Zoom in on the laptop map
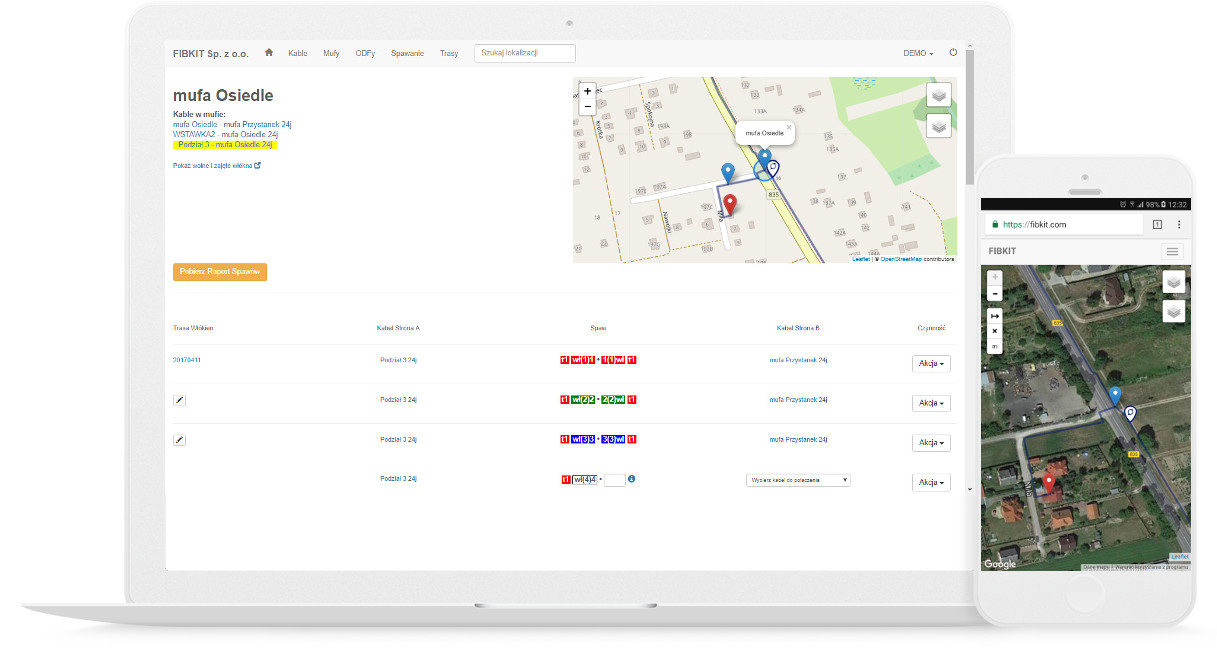The width and height of the screenshot is (1217, 667). [x=587, y=91]
